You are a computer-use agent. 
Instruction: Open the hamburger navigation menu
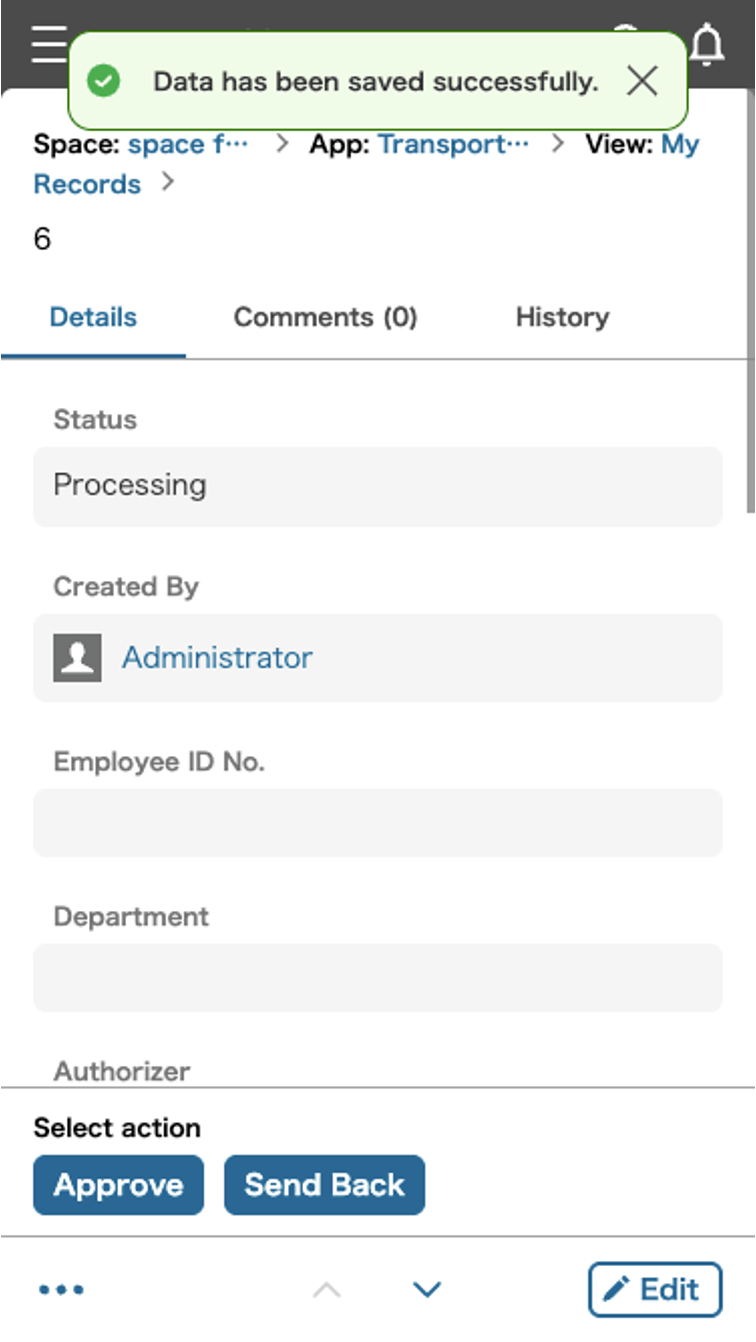(x=49, y=45)
